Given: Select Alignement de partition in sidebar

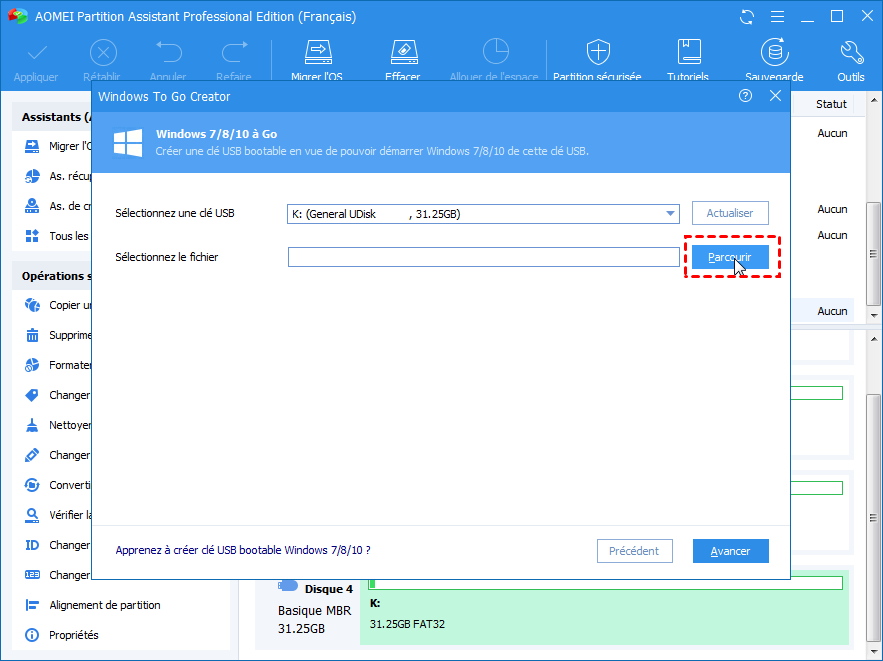Looking at the screenshot, I should point(105,605).
